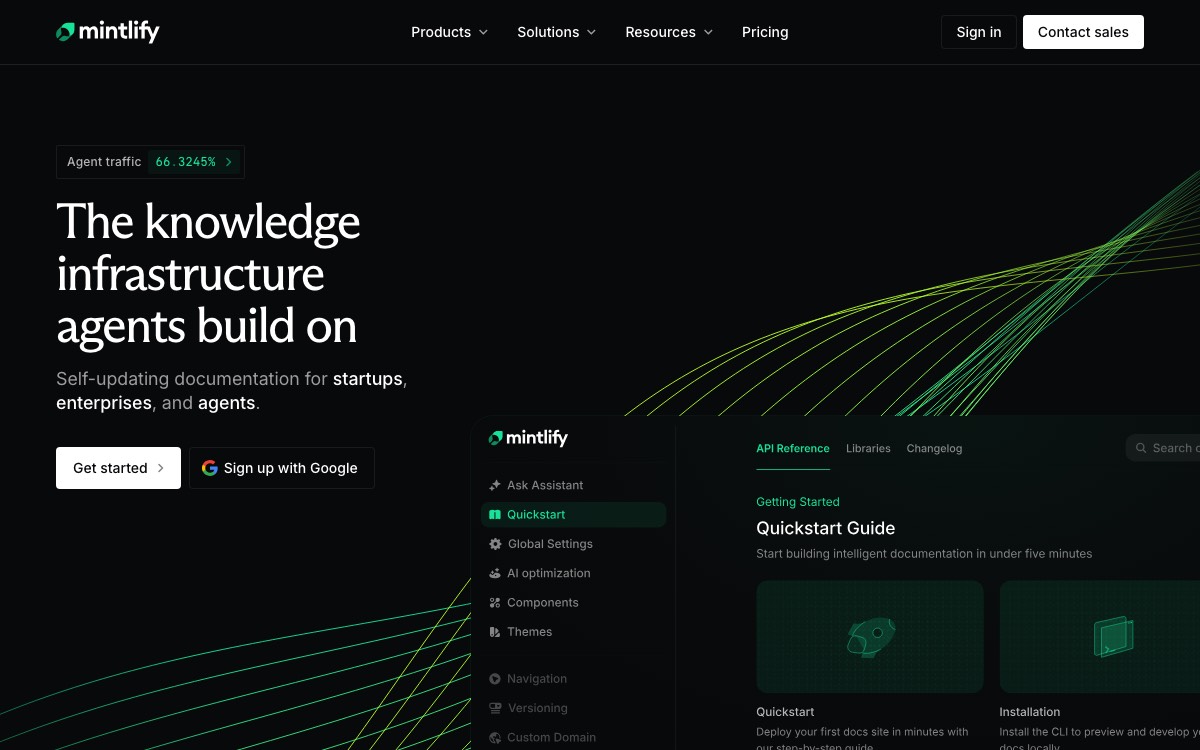
Task: Open the Installation card thumbnail
Action: click(1100, 637)
